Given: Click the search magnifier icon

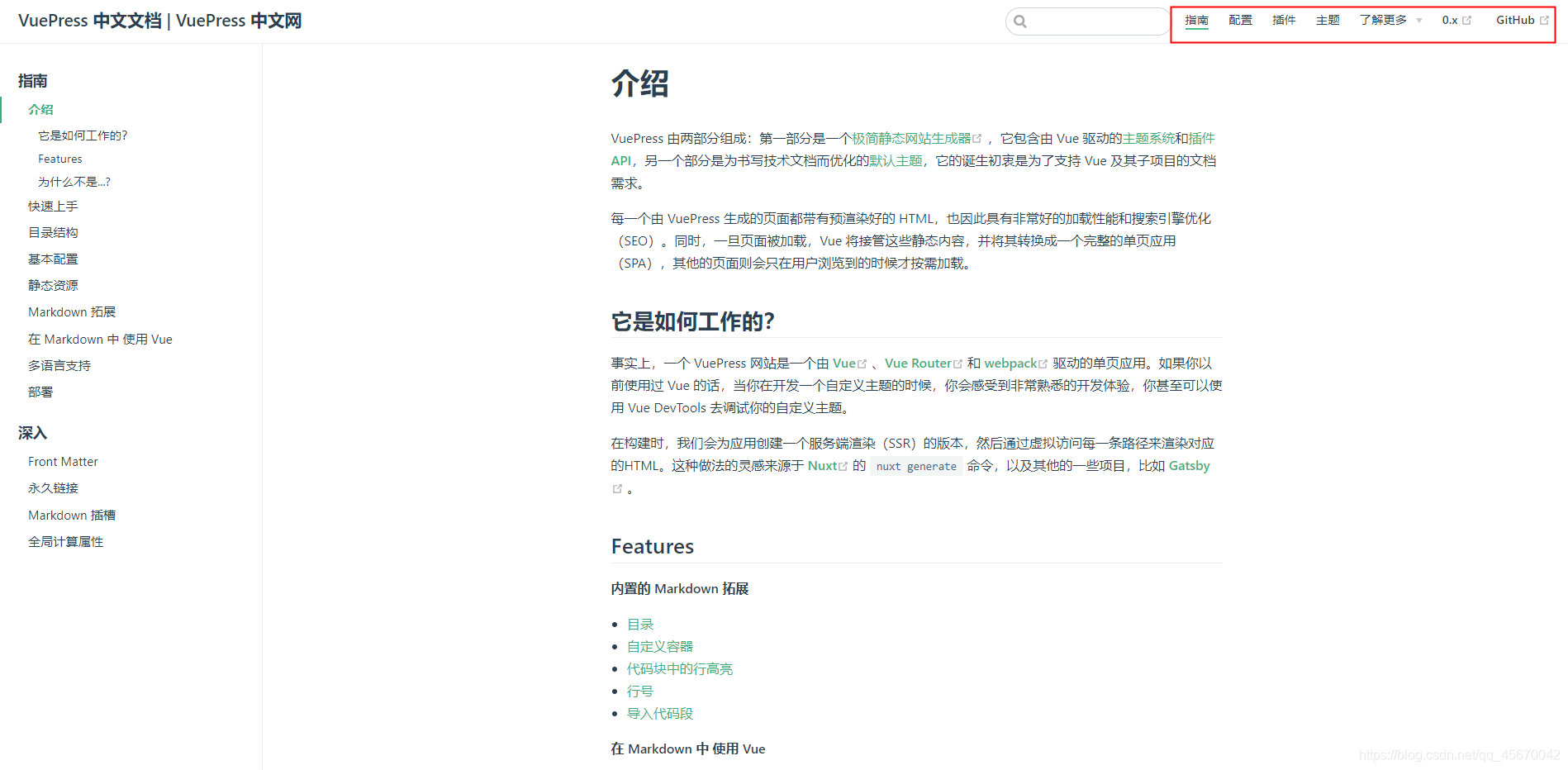Looking at the screenshot, I should pyautogui.click(x=1020, y=21).
